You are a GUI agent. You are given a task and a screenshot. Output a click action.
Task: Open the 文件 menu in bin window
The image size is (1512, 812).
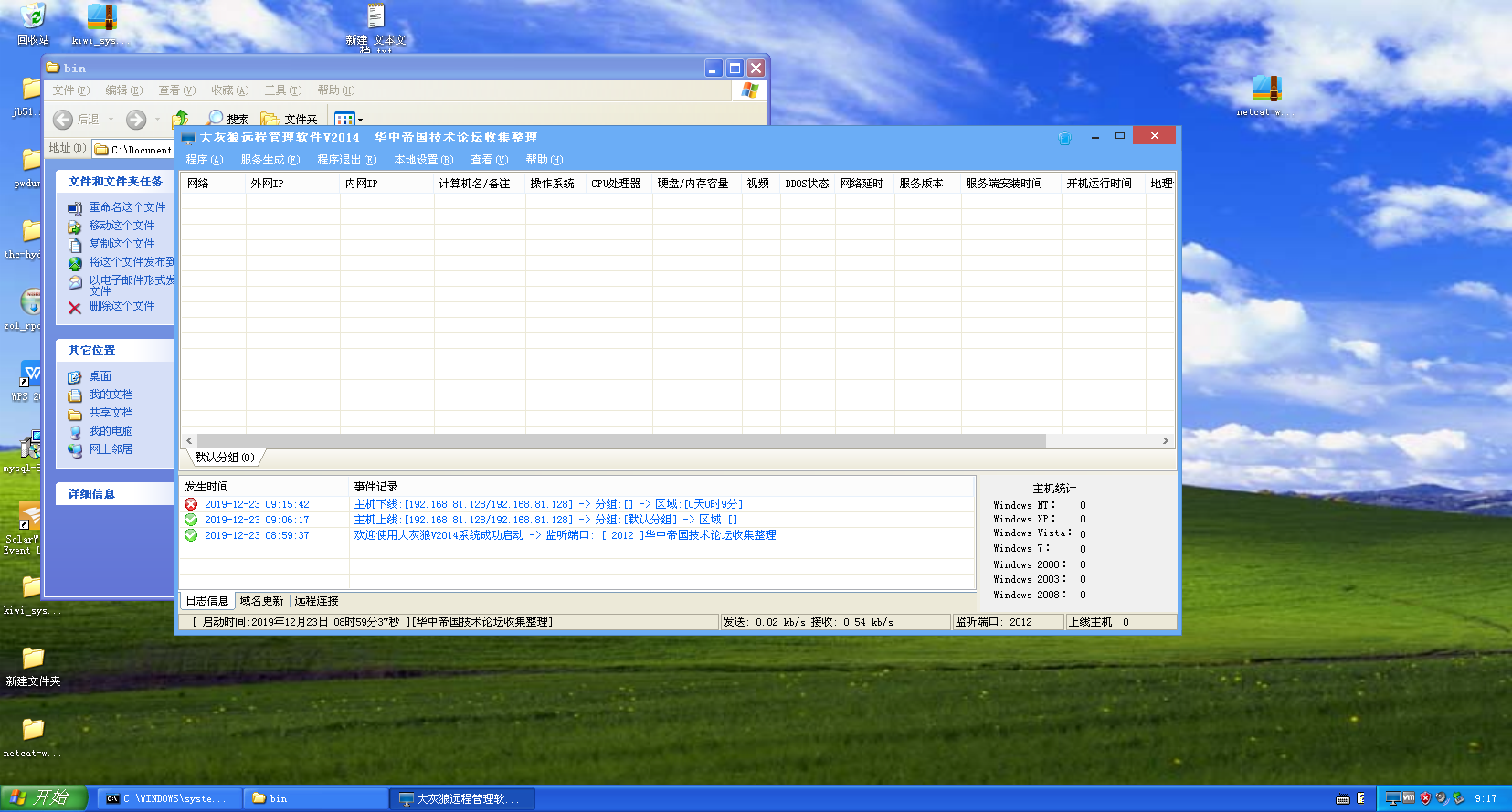pos(70,90)
